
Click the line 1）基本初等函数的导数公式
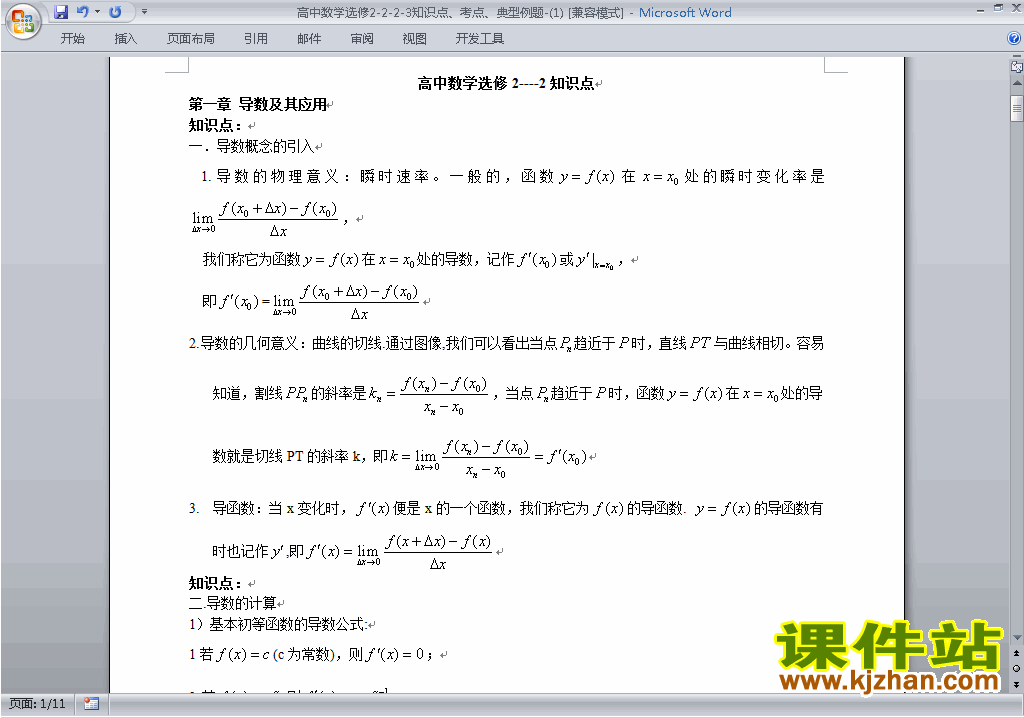[x=277, y=625]
